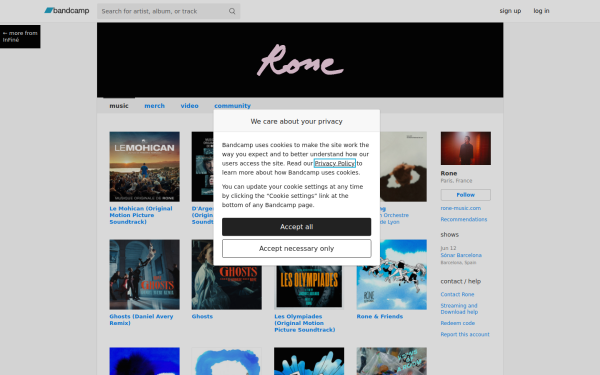Click the search magnifier icon
Screen dimensions: 600x375
(x=232, y=11)
